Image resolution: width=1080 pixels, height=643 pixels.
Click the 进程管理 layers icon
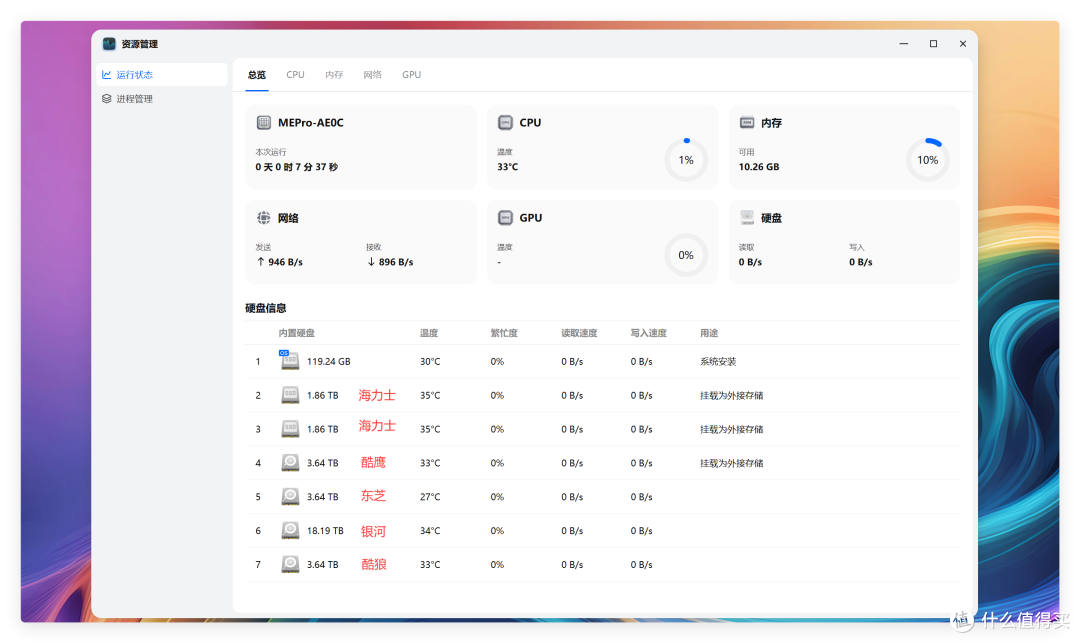click(x=107, y=98)
